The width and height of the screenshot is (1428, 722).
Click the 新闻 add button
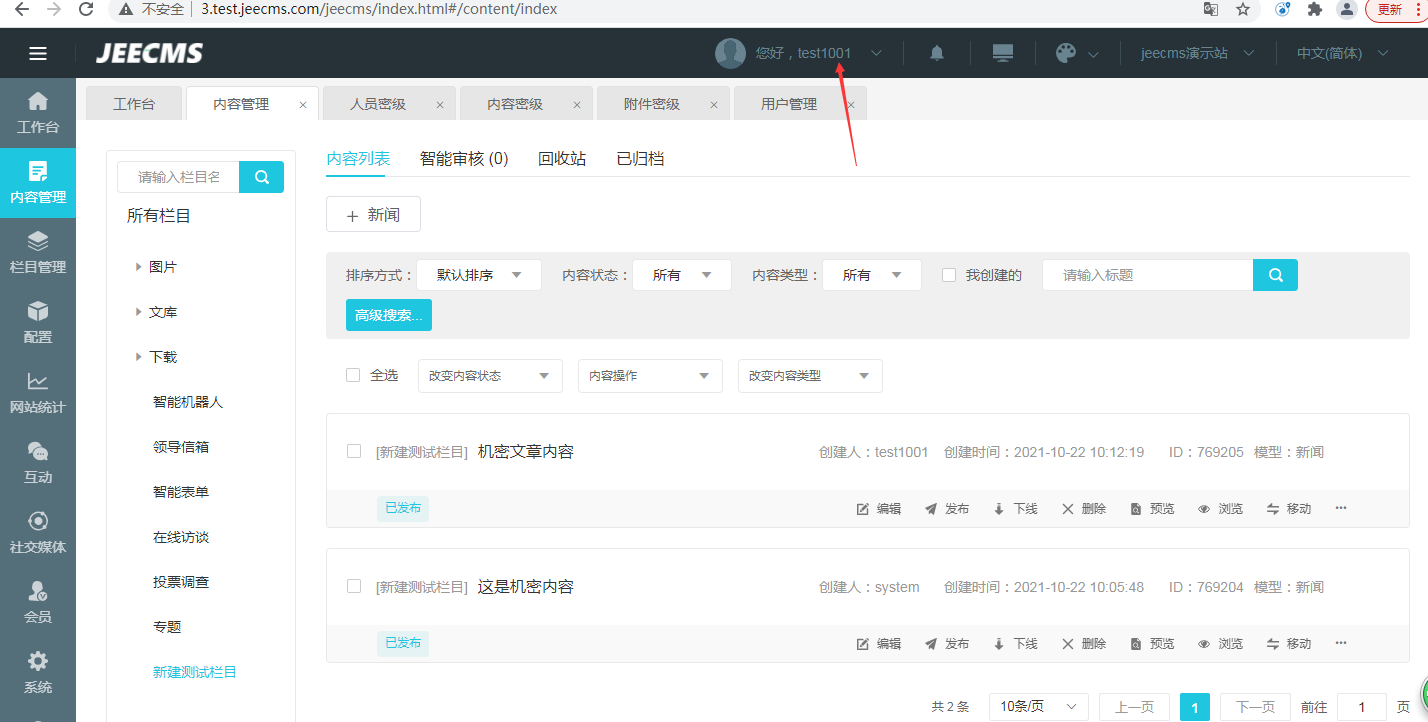tap(373, 214)
